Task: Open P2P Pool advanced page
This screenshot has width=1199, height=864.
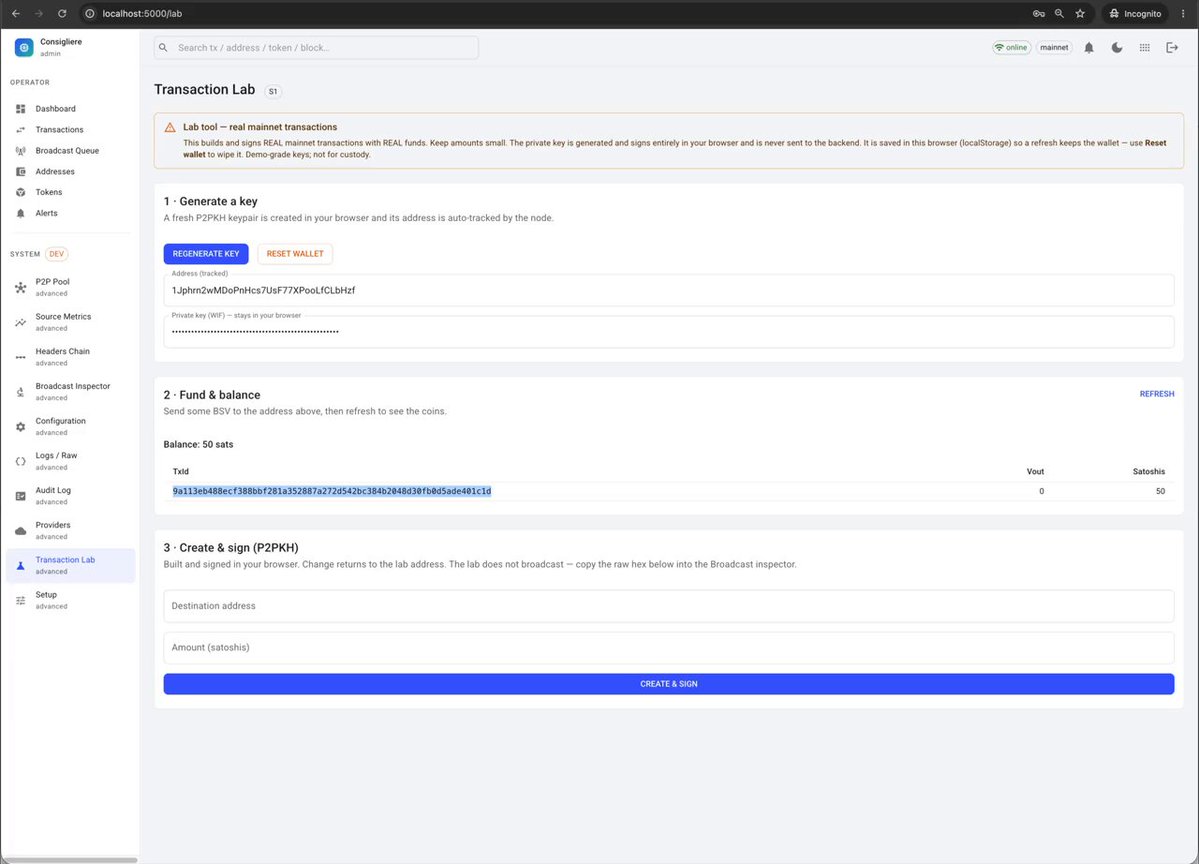Action: [x=70, y=287]
